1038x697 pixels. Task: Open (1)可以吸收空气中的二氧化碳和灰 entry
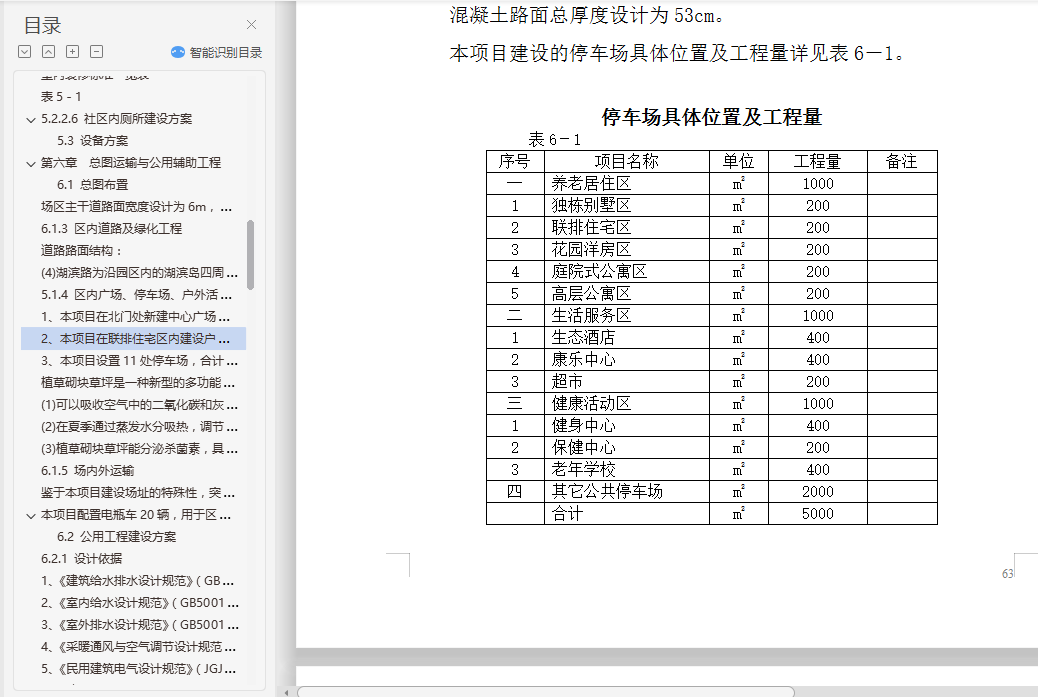click(x=139, y=404)
